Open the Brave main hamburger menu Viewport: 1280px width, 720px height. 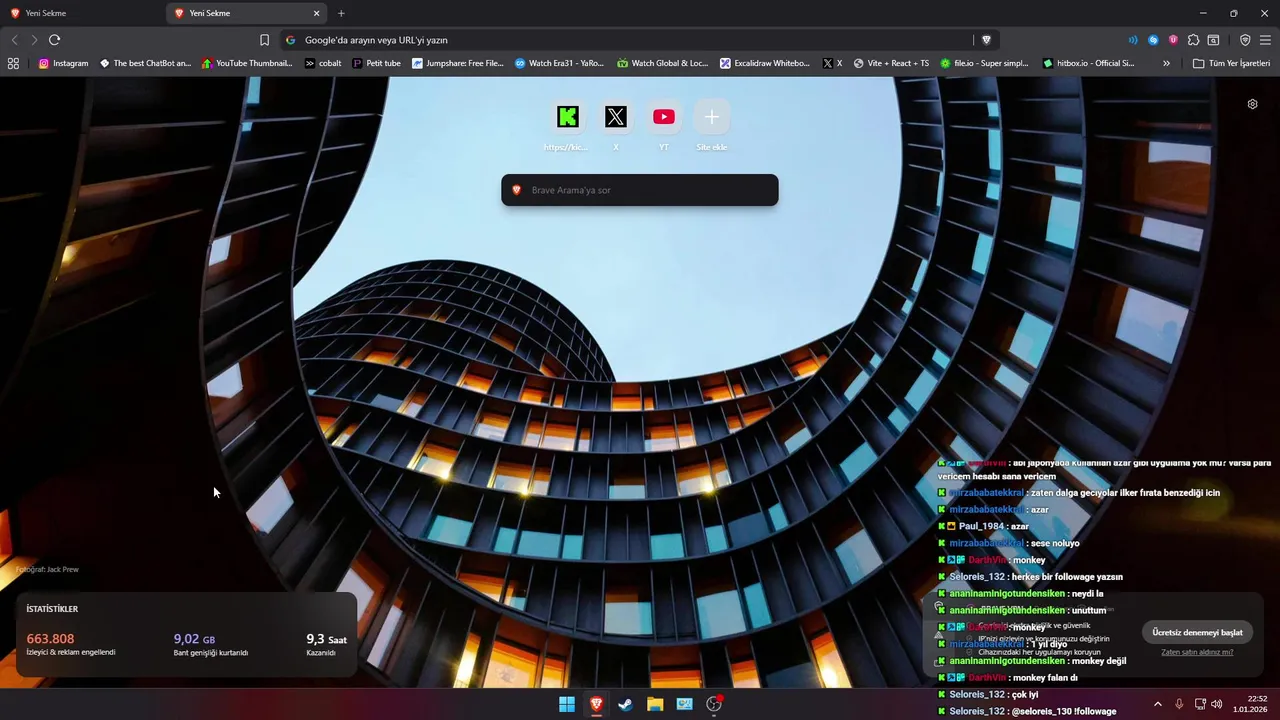click(1266, 40)
